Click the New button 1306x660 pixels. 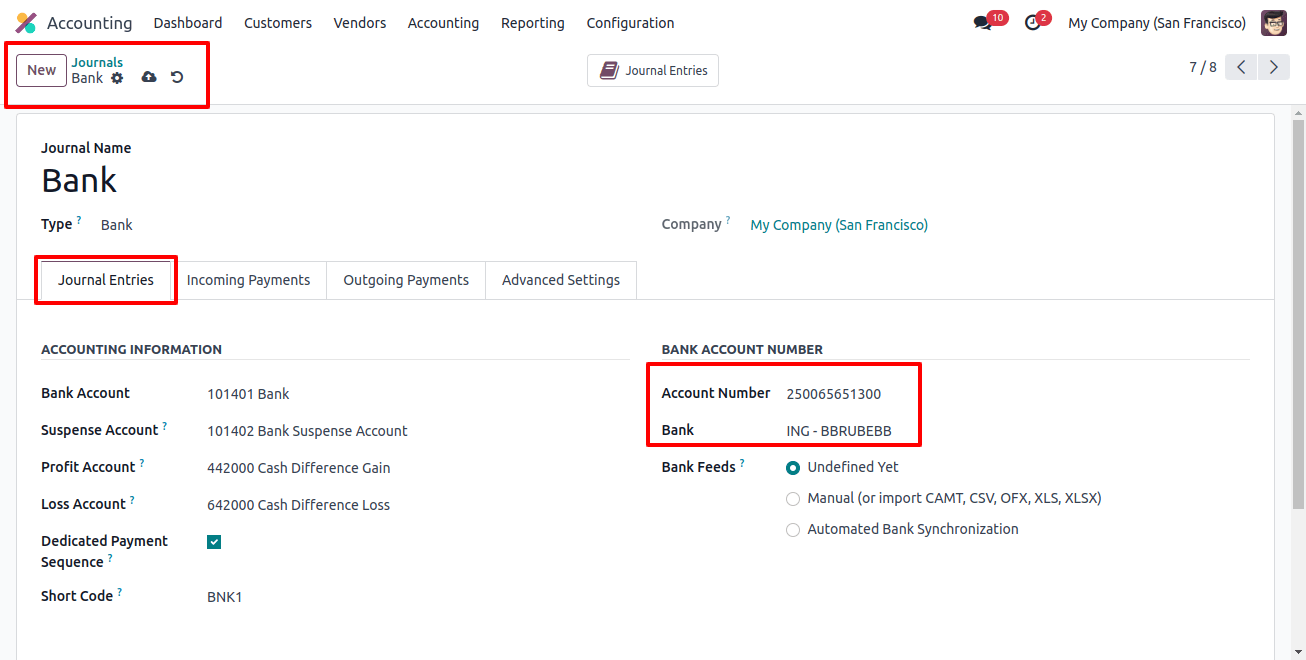41,70
